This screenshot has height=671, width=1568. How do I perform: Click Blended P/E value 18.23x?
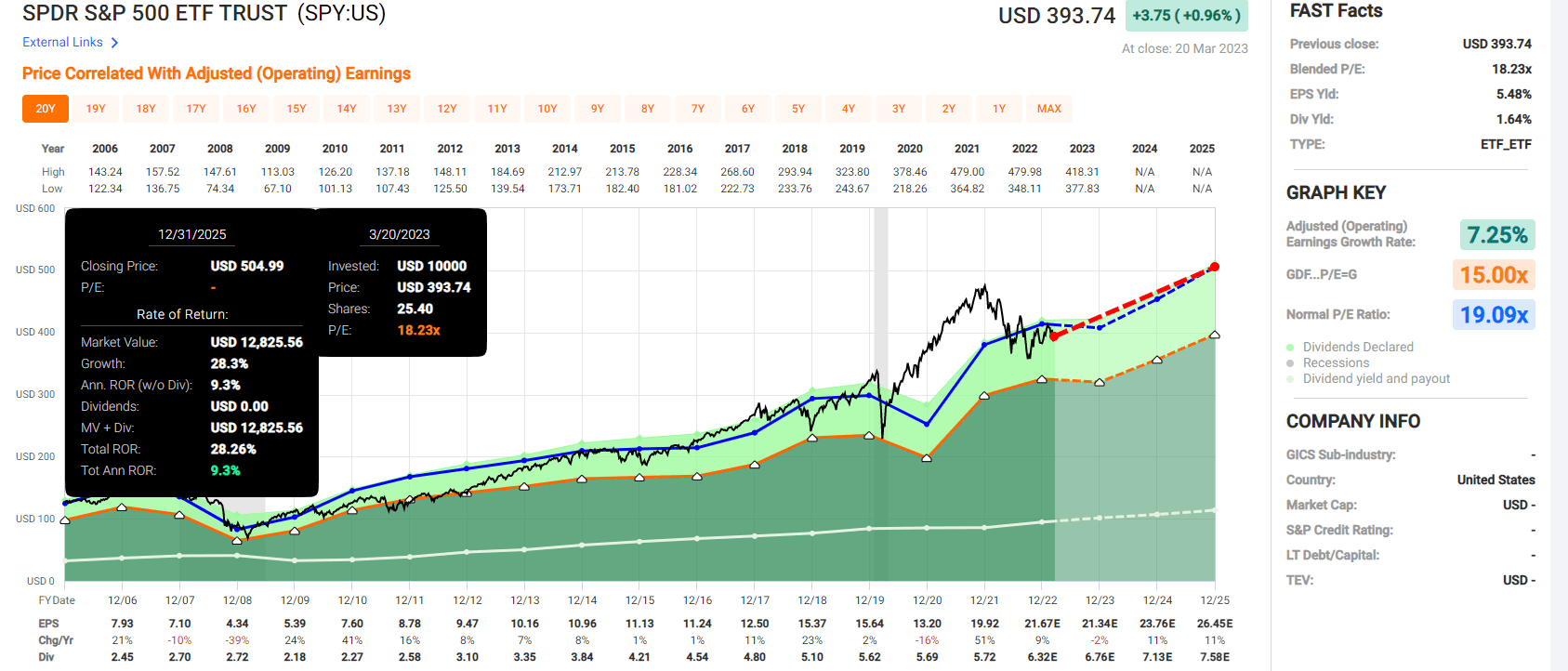[x=1511, y=69]
